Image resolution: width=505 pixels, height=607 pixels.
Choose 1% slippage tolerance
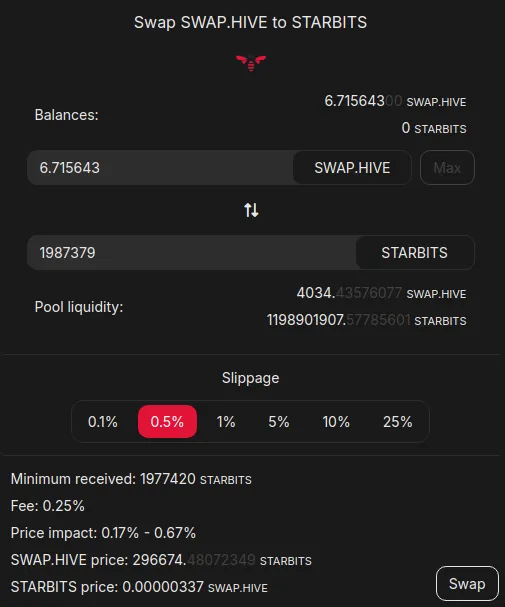click(x=226, y=422)
